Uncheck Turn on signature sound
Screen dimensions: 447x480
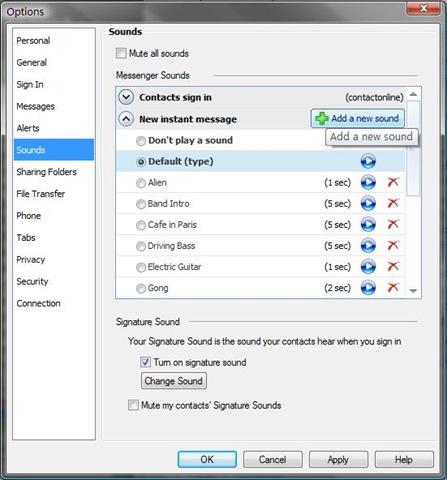pyautogui.click(x=145, y=362)
